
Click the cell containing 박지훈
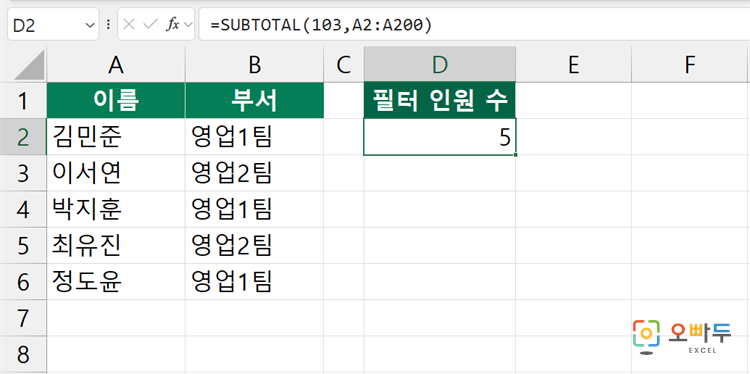(x=116, y=209)
